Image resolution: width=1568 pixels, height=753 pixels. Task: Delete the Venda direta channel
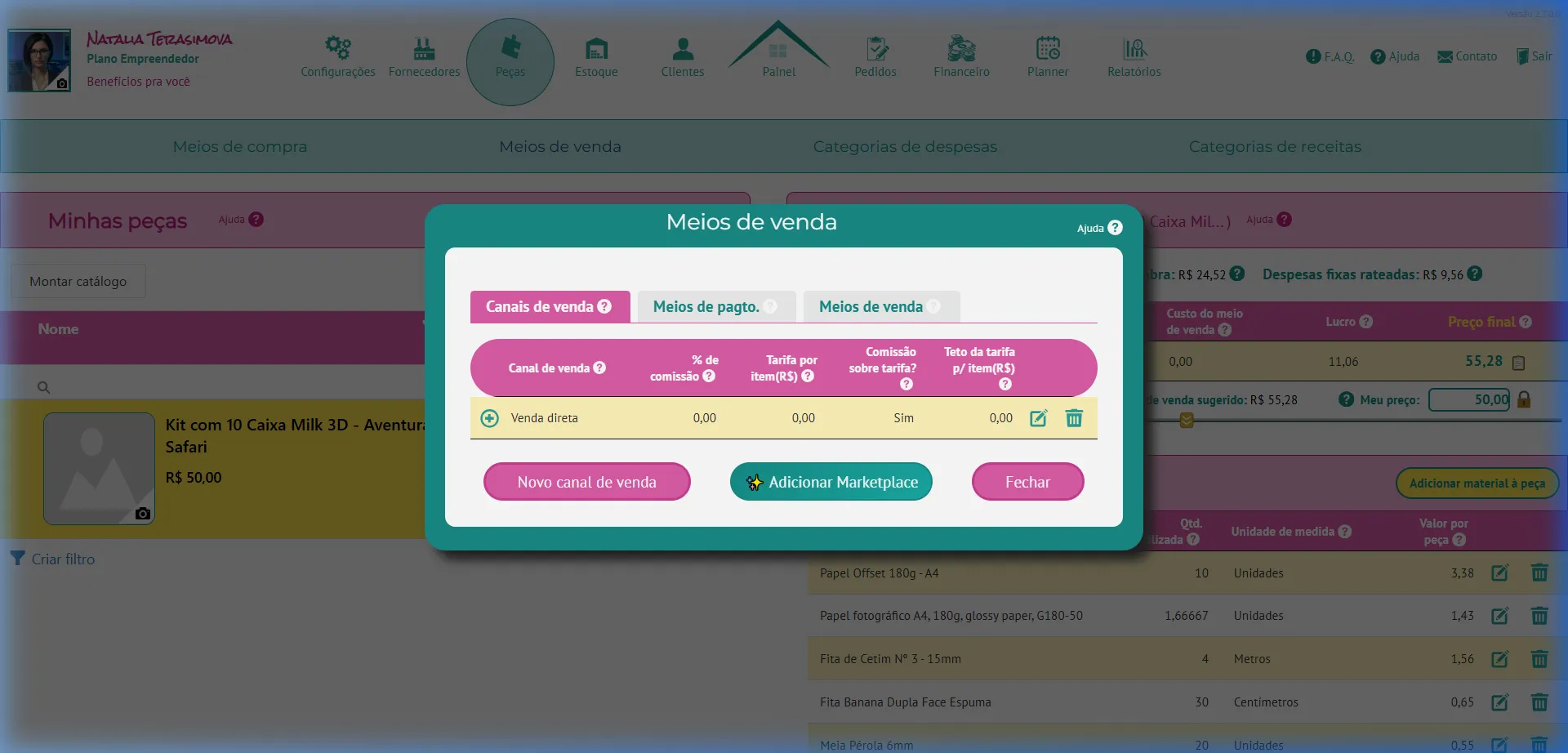tap(1074, 417)
